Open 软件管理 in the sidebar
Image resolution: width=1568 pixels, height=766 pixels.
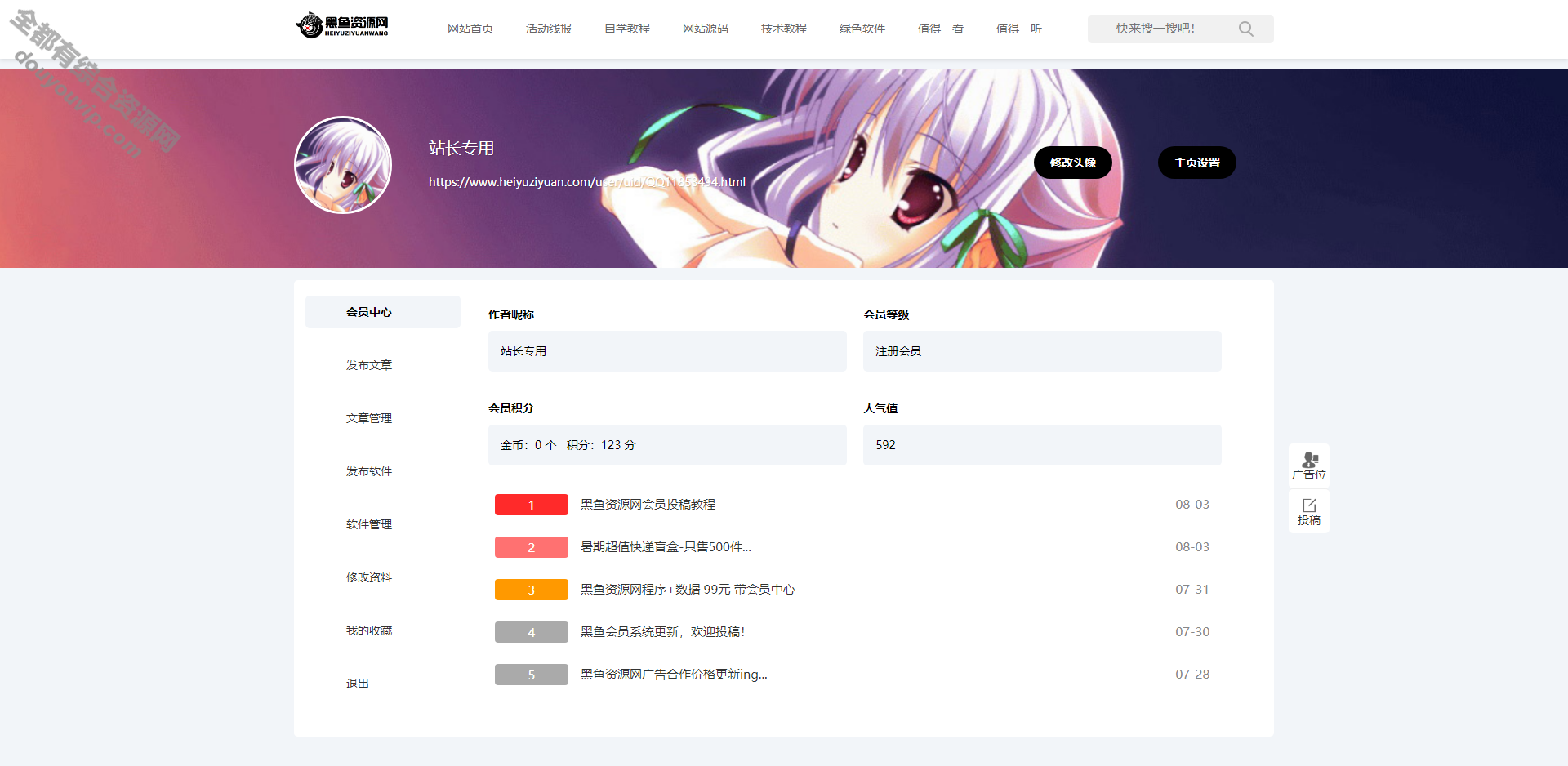[x=369, y=524]
